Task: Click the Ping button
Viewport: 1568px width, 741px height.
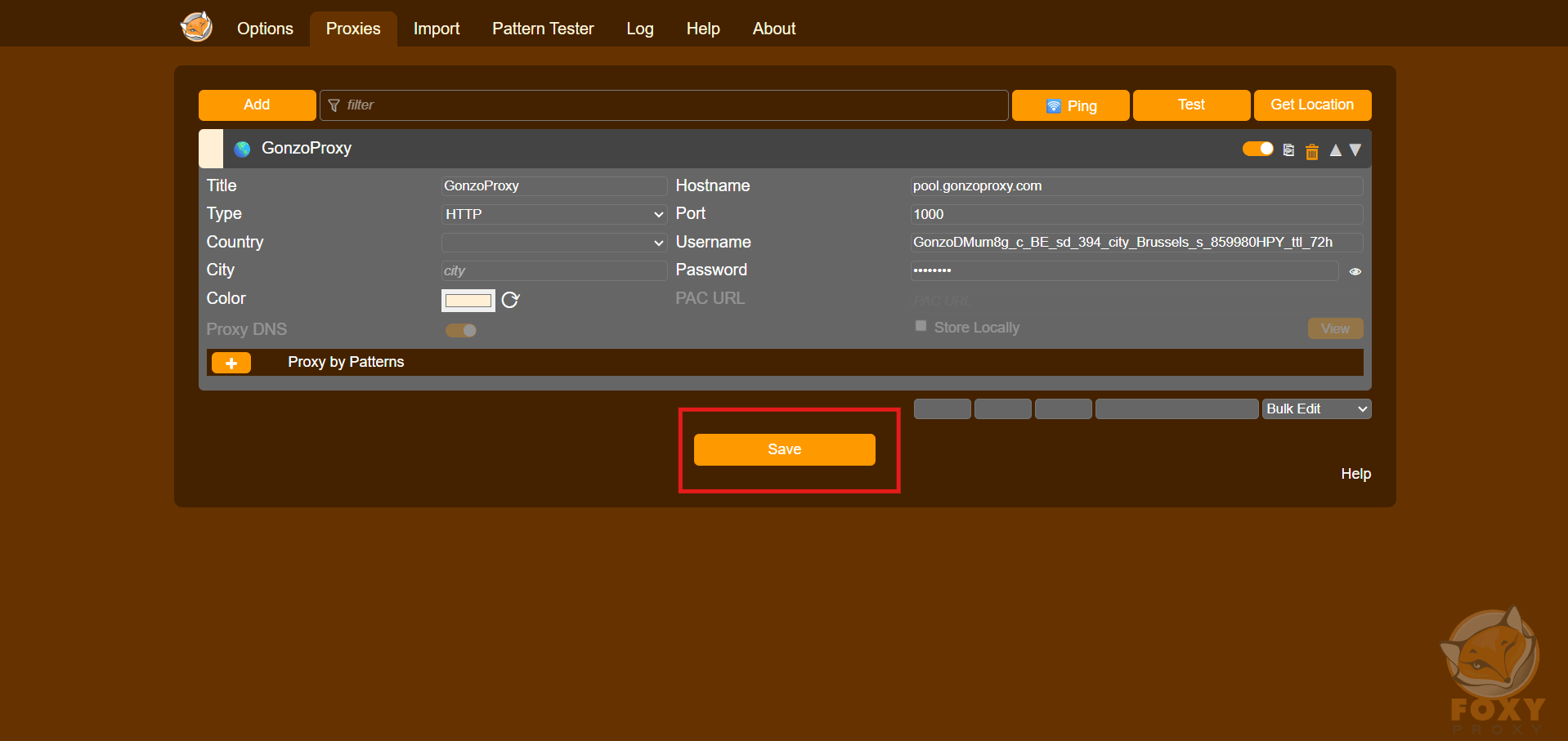Action: pyautogui.click(x=1071, y=105)
